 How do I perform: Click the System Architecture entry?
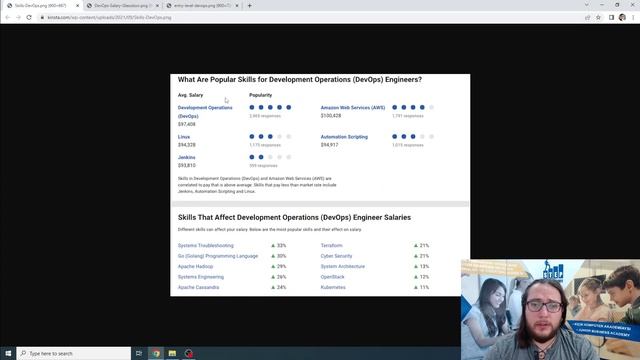click(x=343, y=267)
